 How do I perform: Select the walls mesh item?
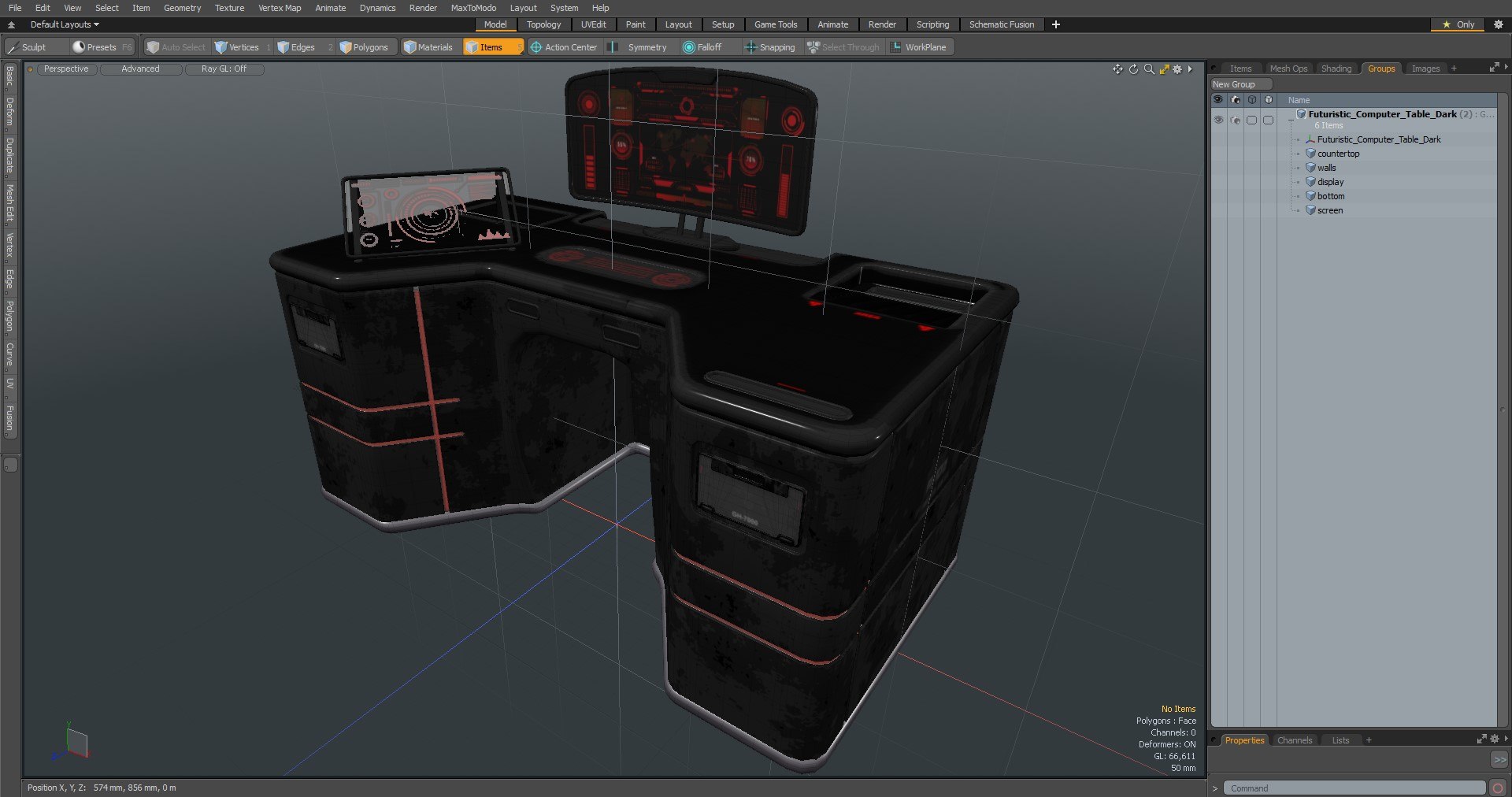coord(1326,168)
